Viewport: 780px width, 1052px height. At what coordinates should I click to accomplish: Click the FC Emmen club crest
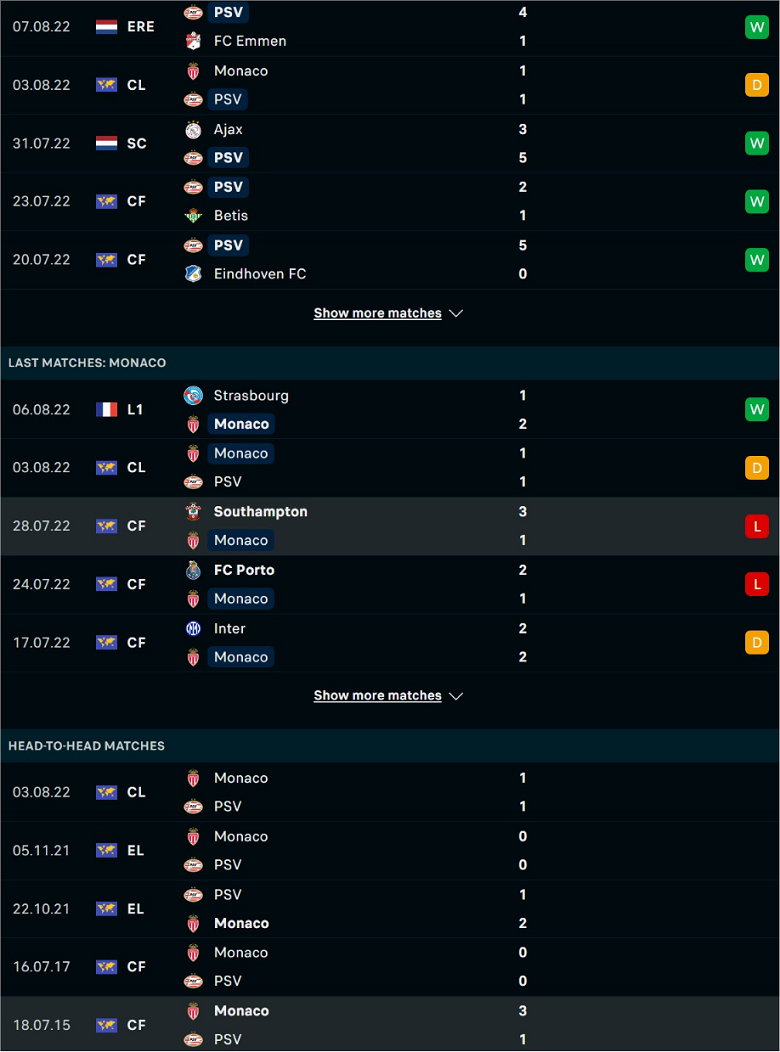coord(193,41)
